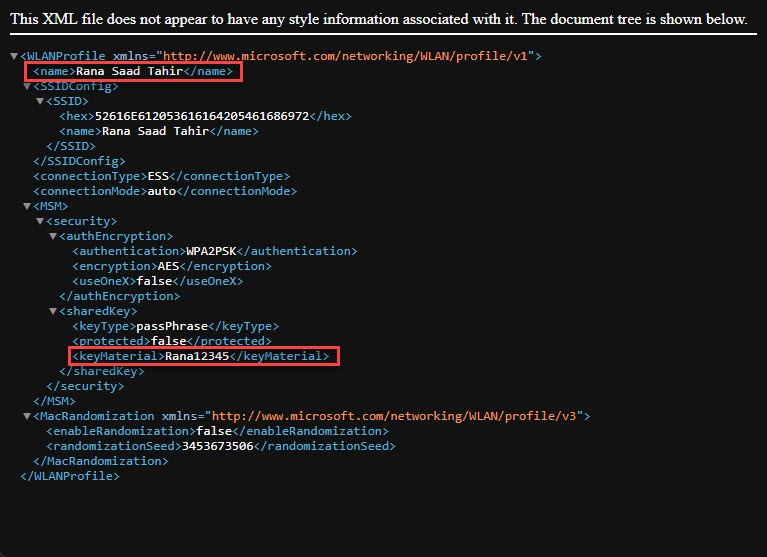Click the useOneX false line
Screen dimensions: 767x557
158,281
